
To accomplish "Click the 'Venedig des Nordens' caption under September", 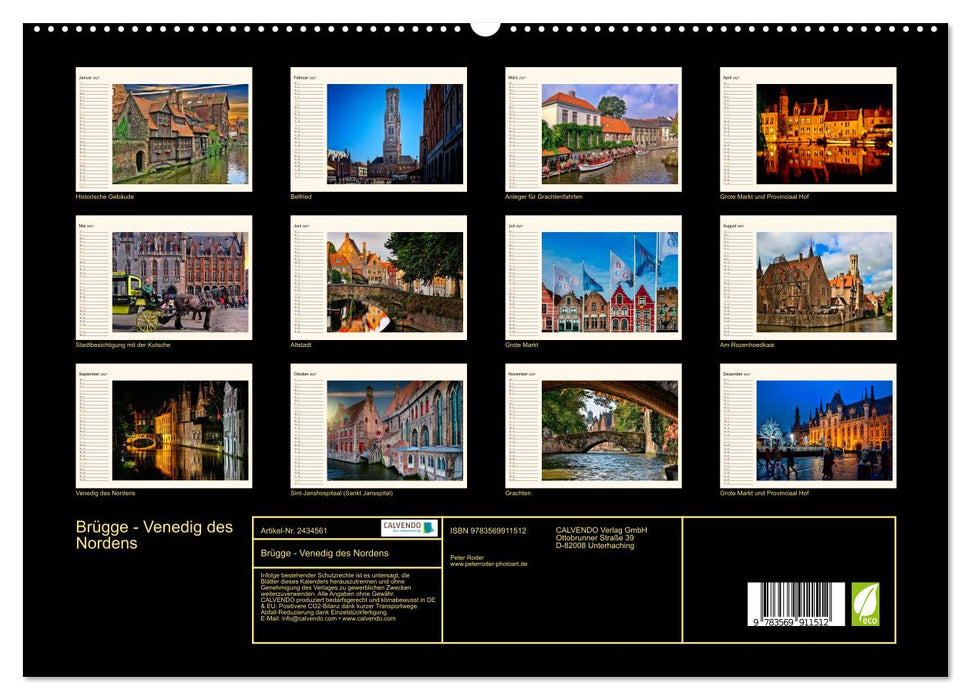I will (x=105, y=493).
